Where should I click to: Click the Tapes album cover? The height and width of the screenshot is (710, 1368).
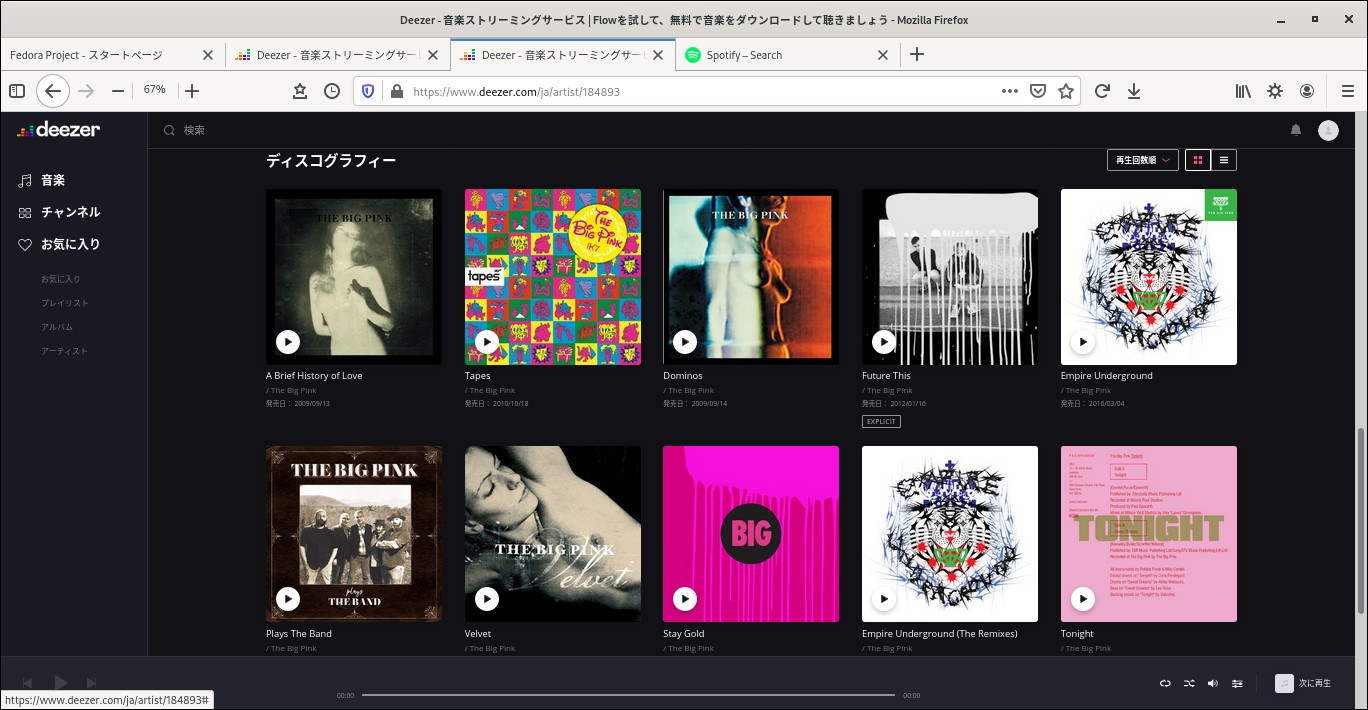(553, 277)
